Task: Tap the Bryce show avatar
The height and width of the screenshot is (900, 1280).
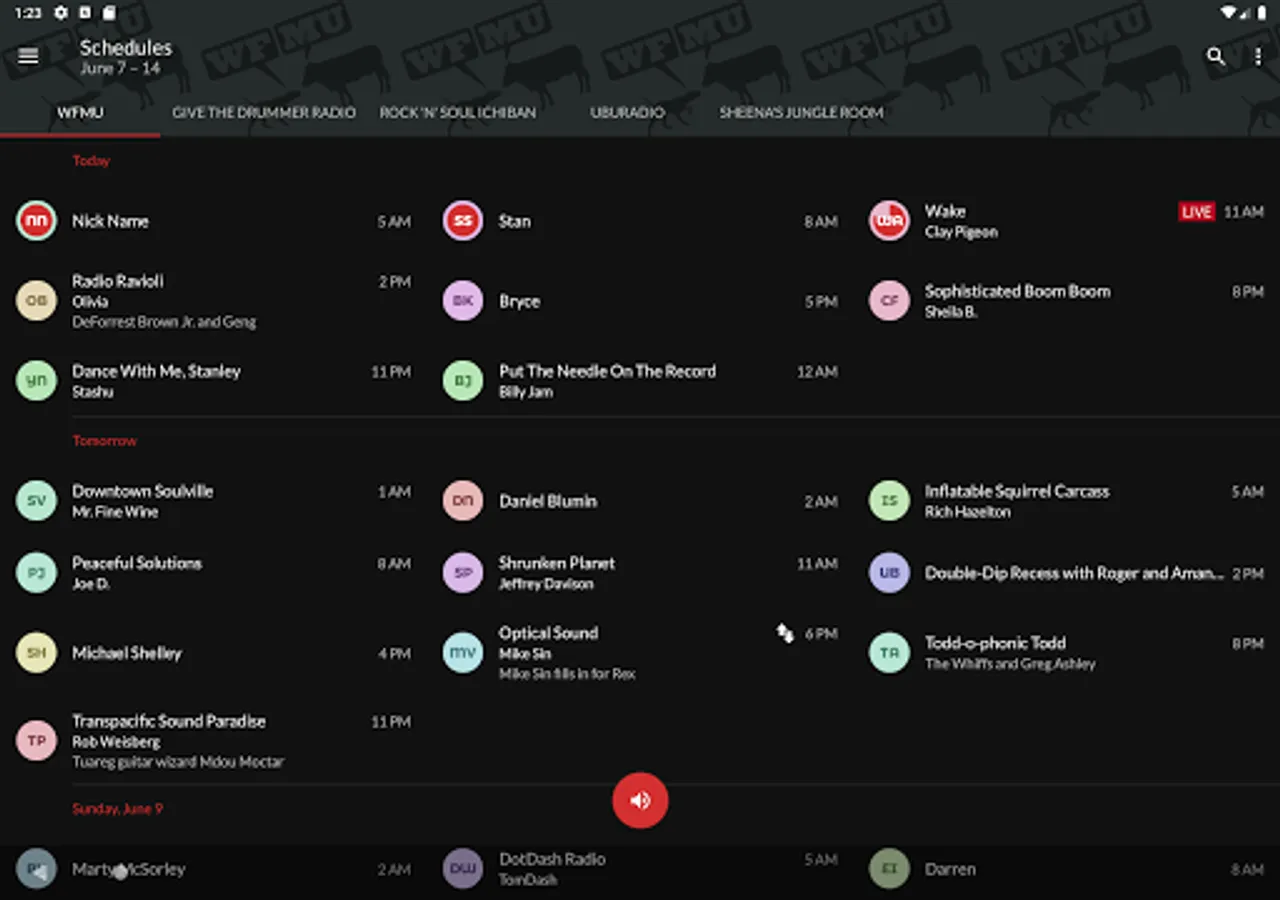Action: click(463, 301)
